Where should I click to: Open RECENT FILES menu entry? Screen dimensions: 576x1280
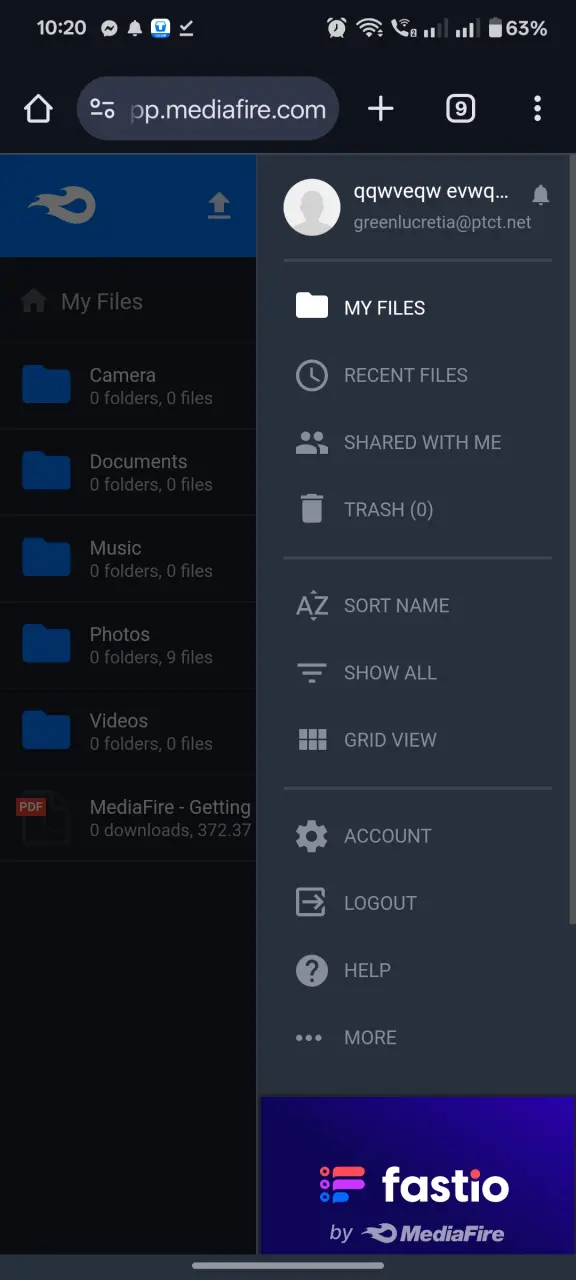[x=417, y=375]
